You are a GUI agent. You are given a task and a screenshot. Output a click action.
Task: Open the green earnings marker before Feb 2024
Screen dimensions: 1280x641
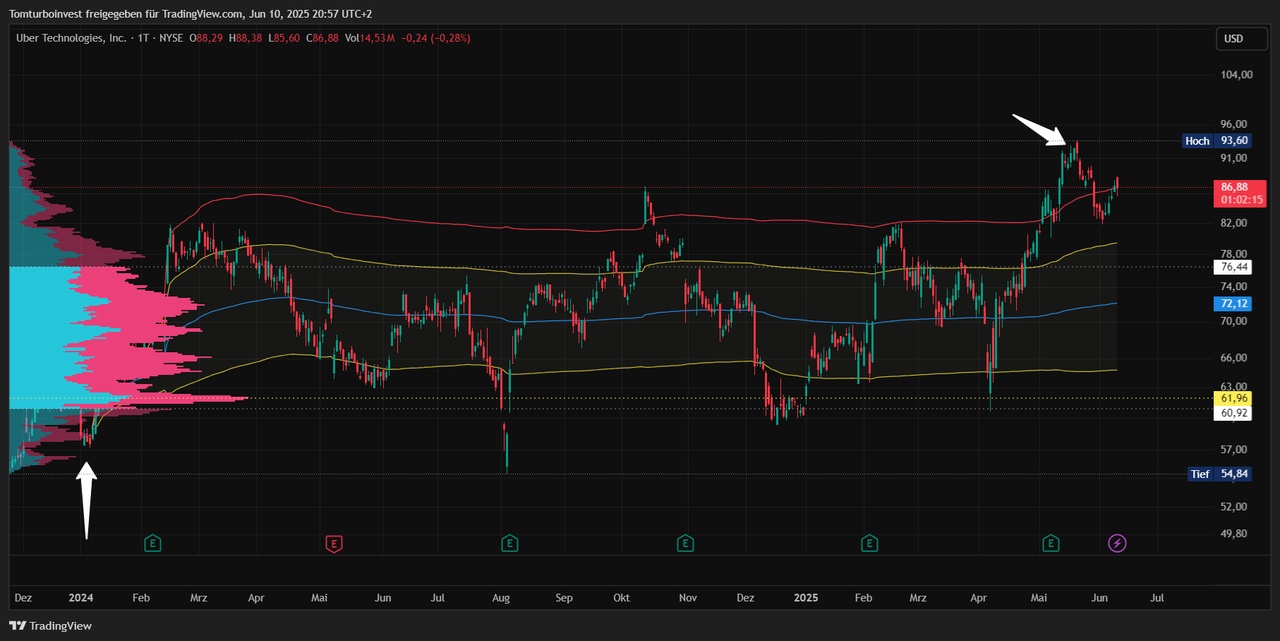(153, 543)
